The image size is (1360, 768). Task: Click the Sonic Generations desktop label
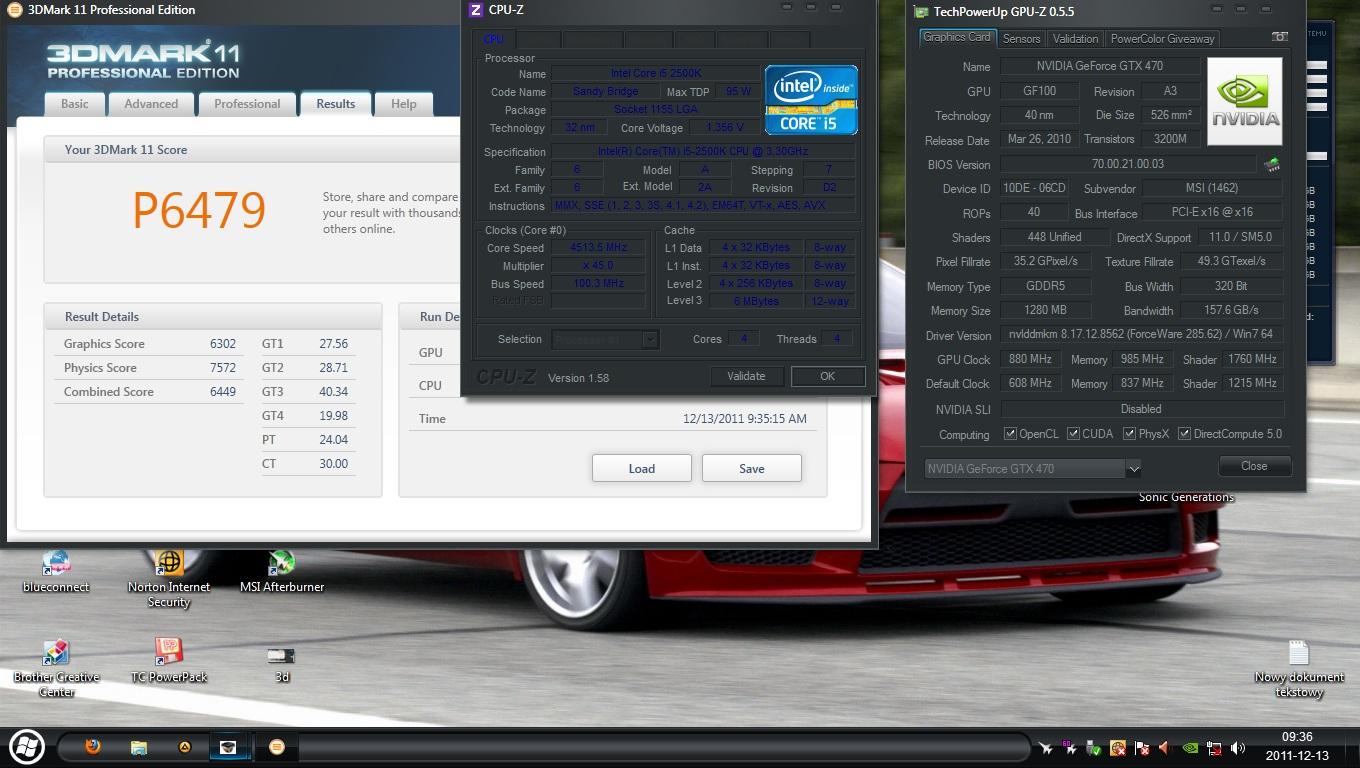point(1186,497)
